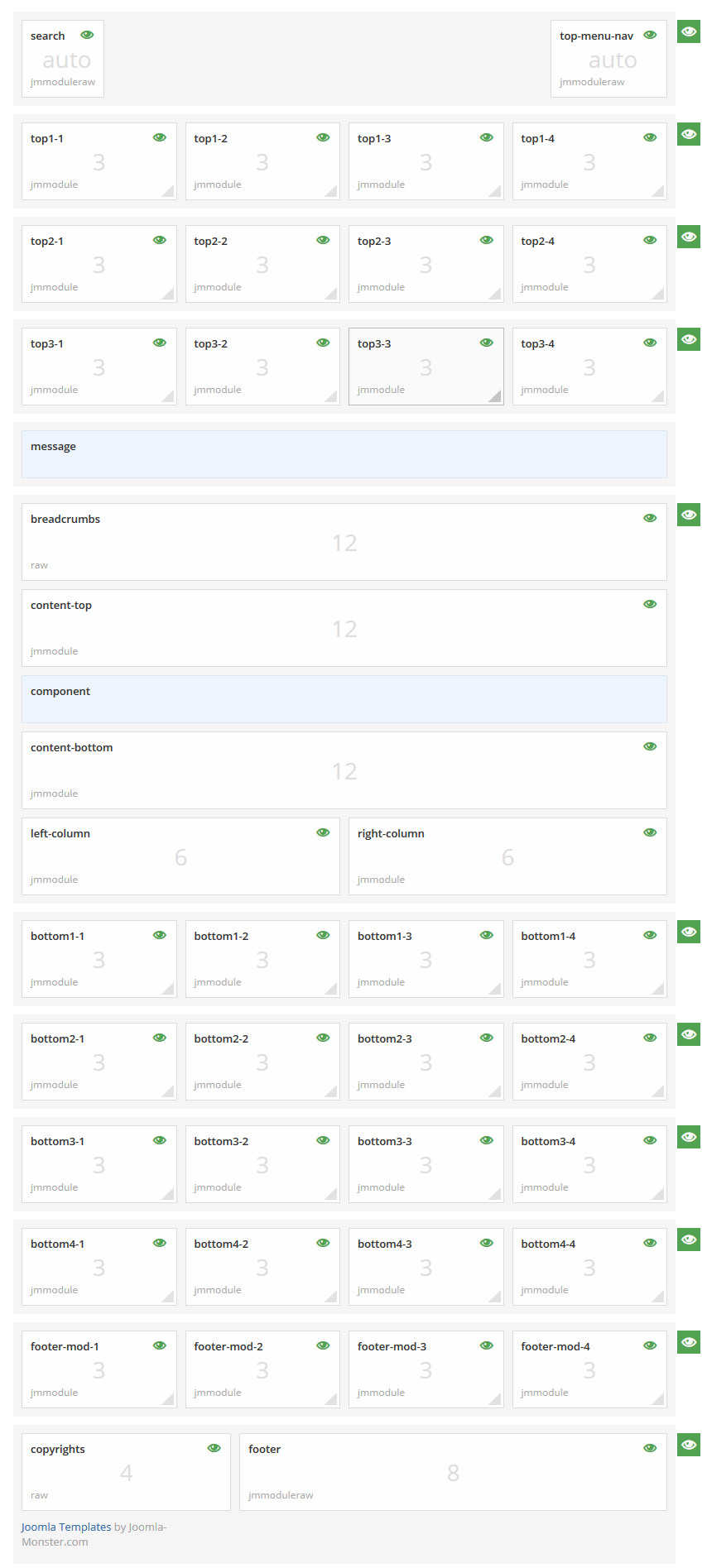Select the right-column module block
Image resolution: width=707 pixels, height=1568 pixels.
click(x=507, y=856)
